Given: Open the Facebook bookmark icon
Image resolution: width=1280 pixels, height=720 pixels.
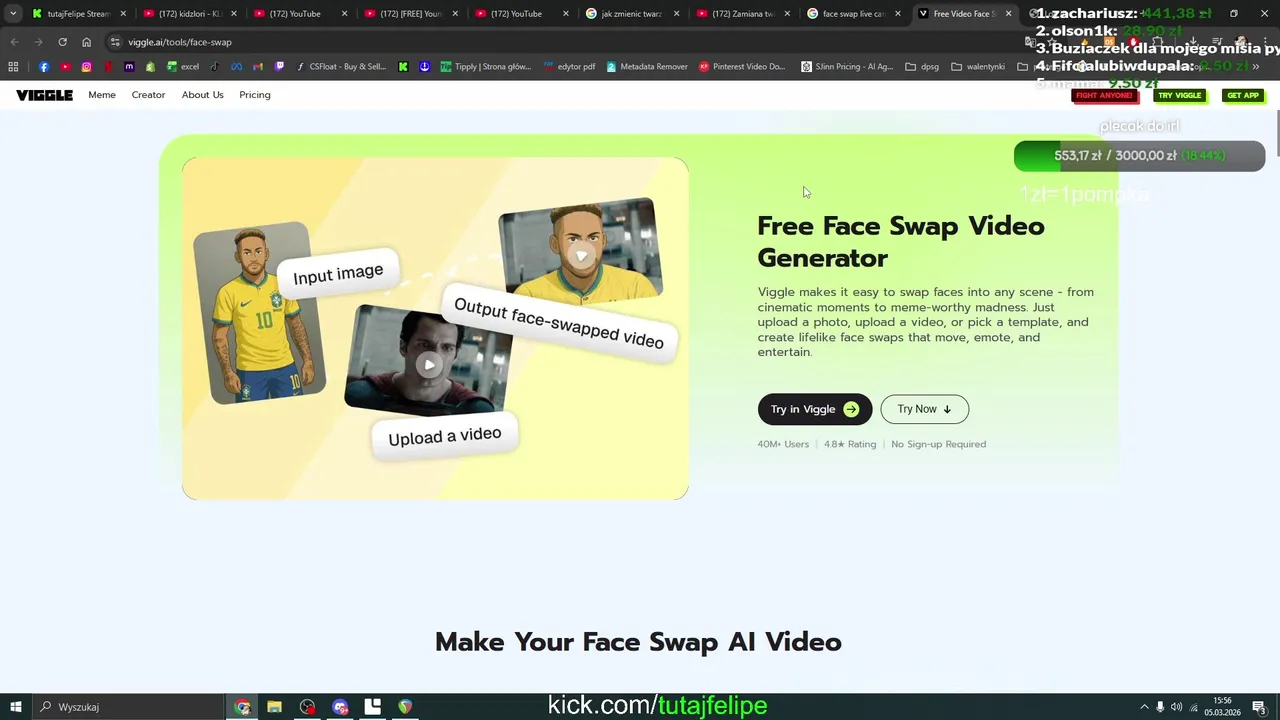Looking at the screenshot, I should [x=44, y=67].
